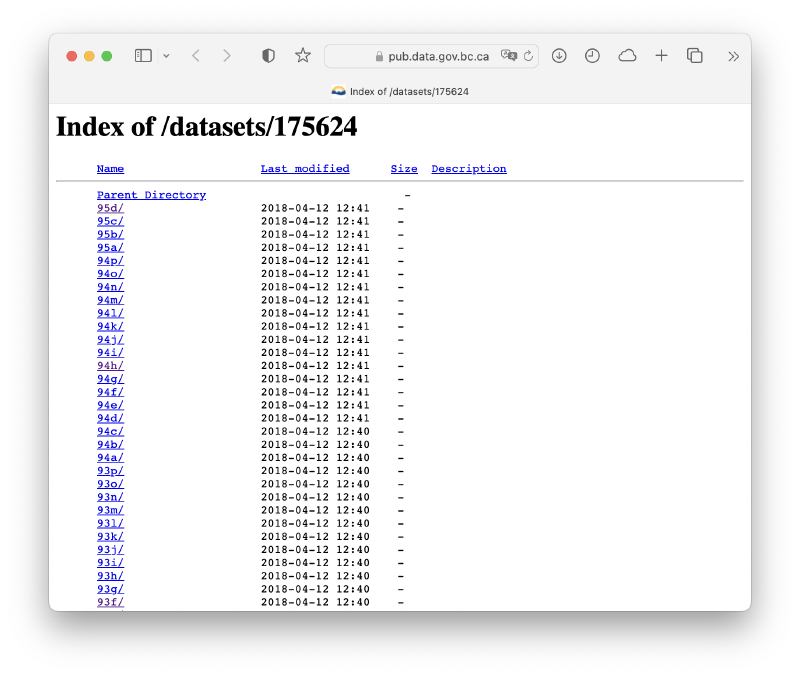Image resolution: width=800 pixels, height=676 pixels.
Task: Open a new tab with the plus icon
Action: coord(661,56)
